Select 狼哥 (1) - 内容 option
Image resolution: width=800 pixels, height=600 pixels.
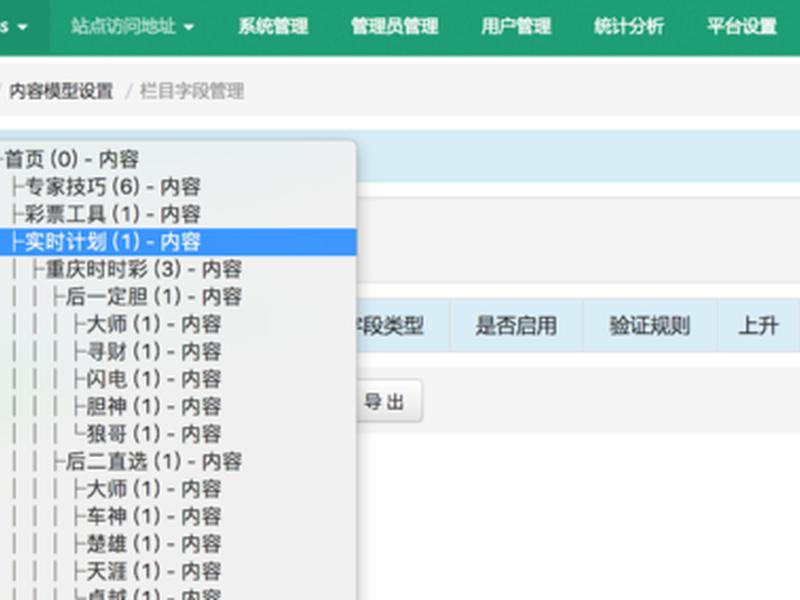click(x=178, y=434)
